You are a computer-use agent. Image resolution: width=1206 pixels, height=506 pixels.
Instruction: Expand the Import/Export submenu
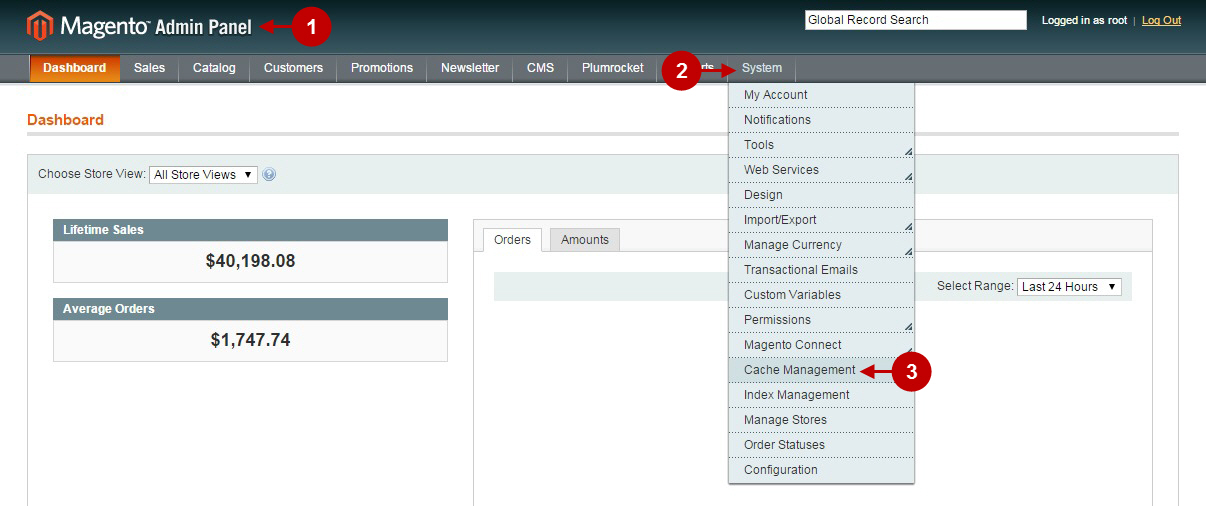(x=820, y=220)
